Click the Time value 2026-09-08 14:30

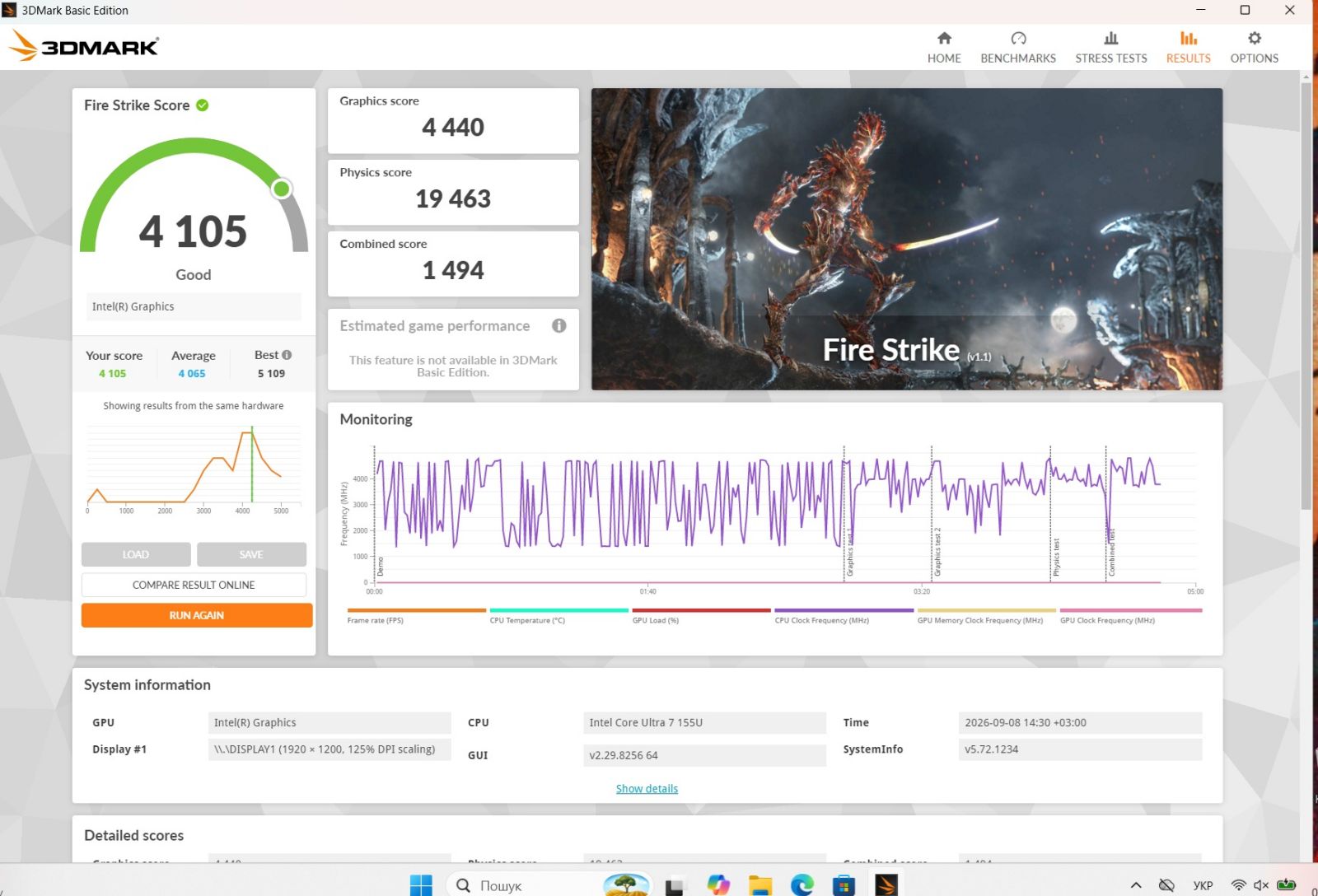(x=1080, y=723)
